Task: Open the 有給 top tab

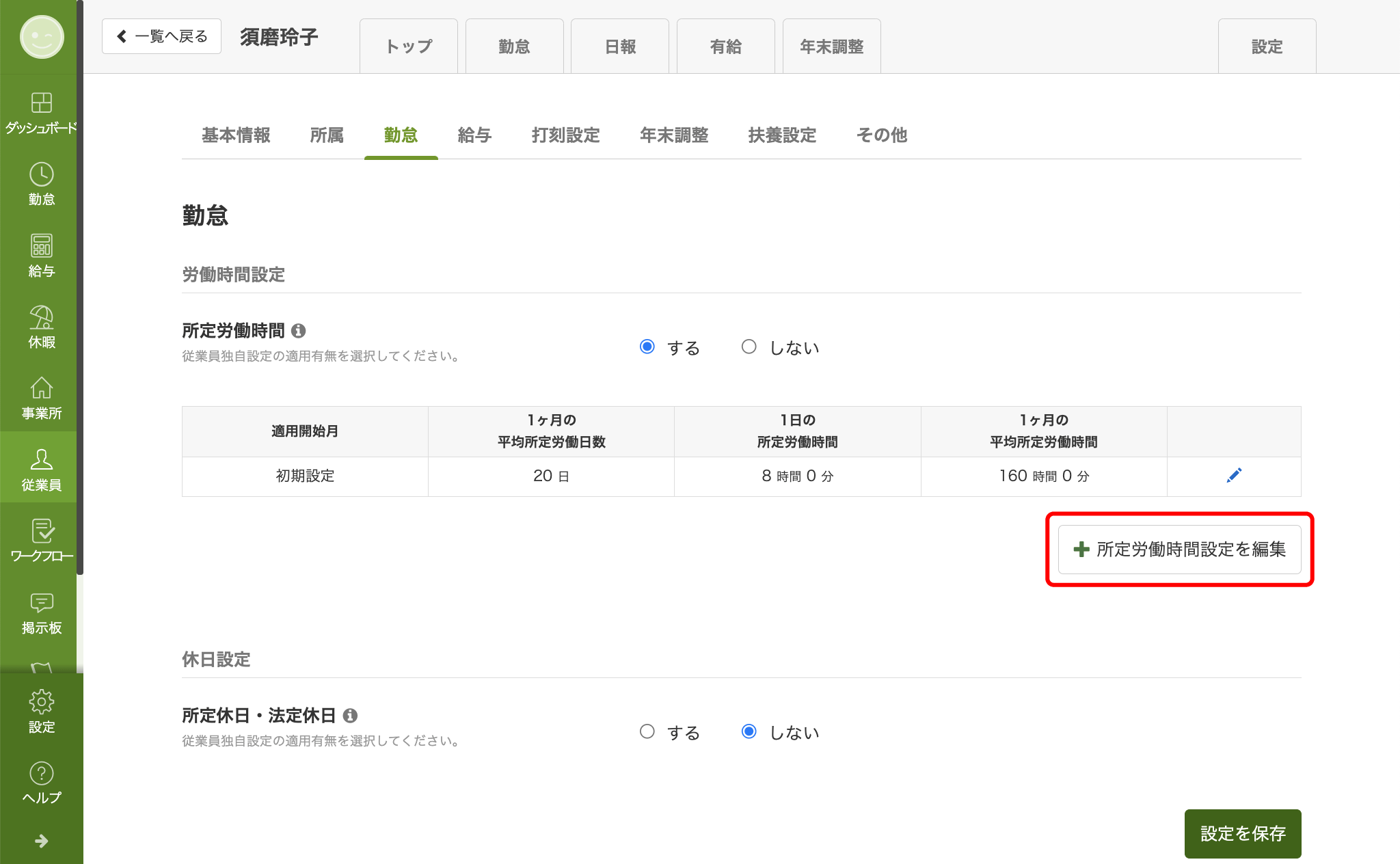Action: pos(725,46)
